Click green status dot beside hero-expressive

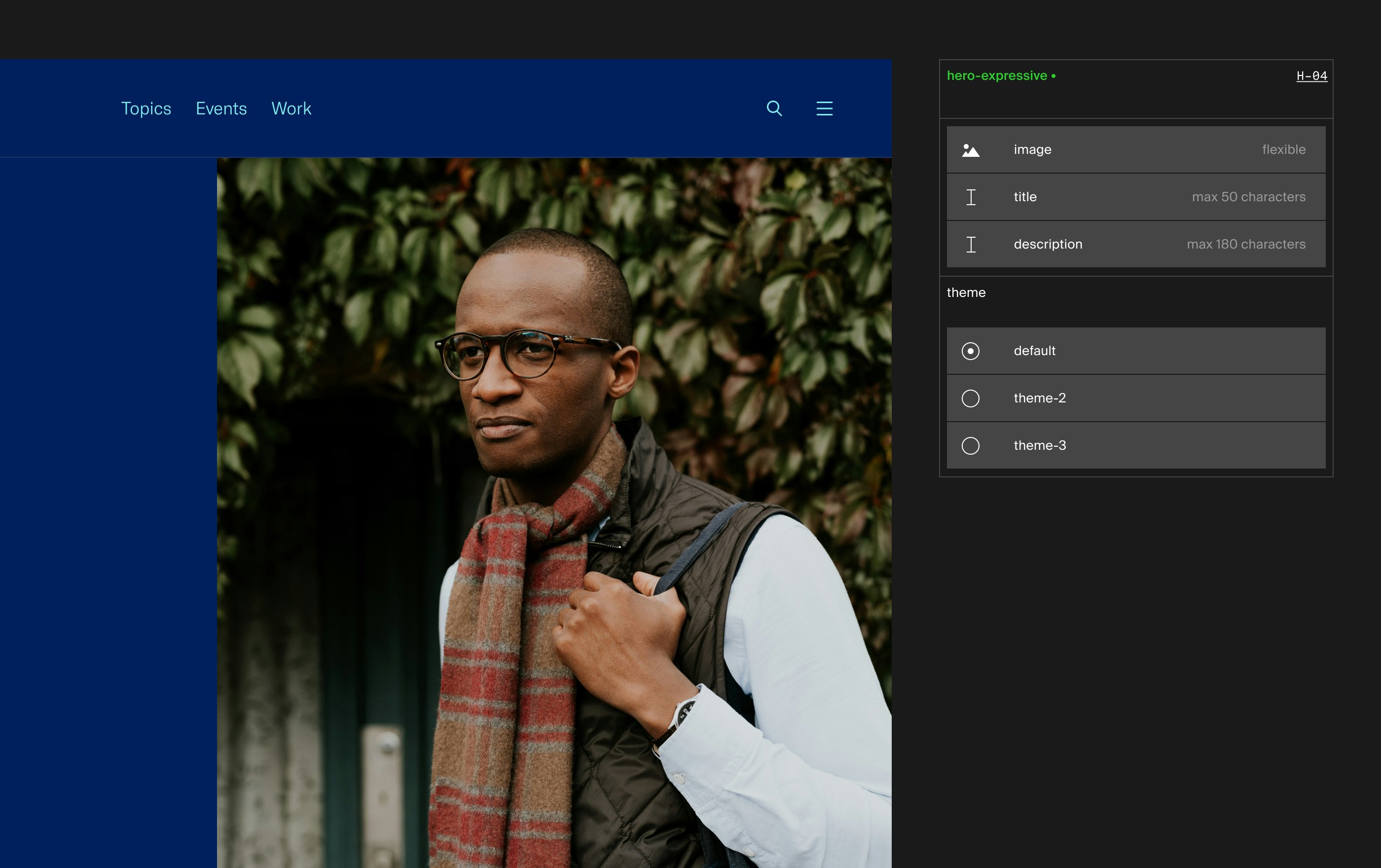tap(1054, 76)
